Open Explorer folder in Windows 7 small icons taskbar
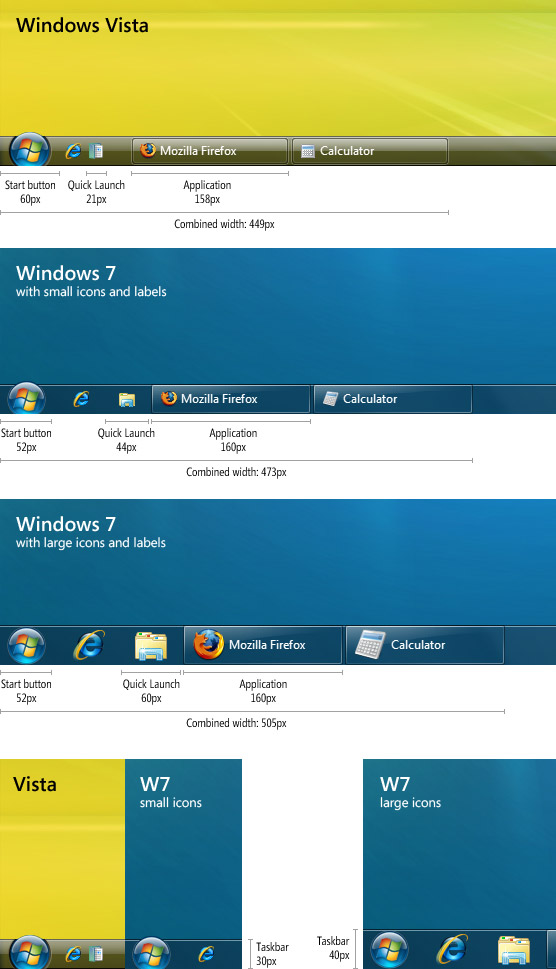 127,399
